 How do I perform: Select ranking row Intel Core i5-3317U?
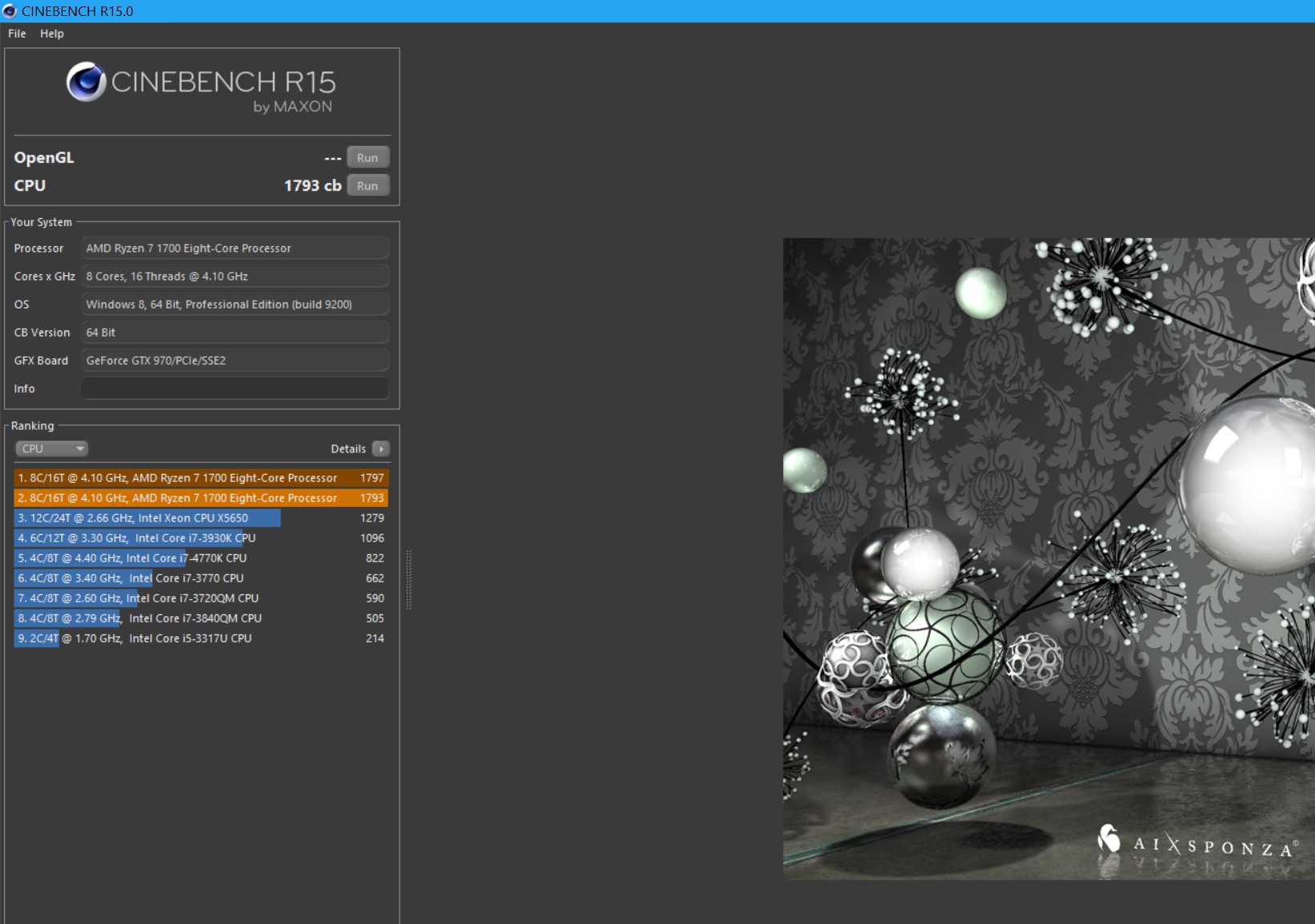(x=201, y=638)
